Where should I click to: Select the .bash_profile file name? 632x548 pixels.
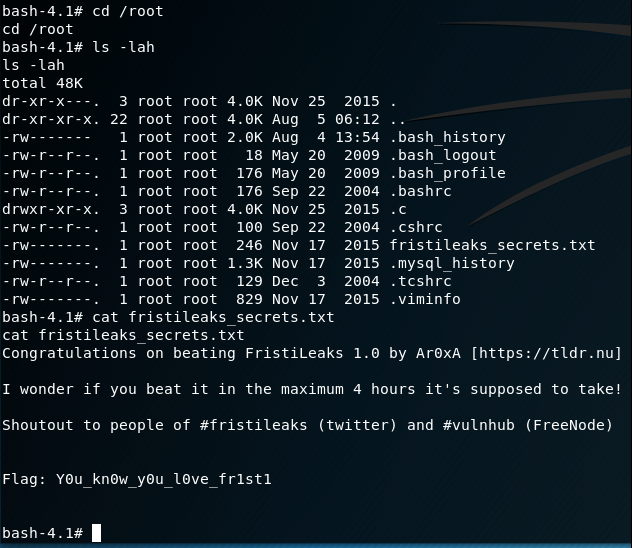click(447, 173)
